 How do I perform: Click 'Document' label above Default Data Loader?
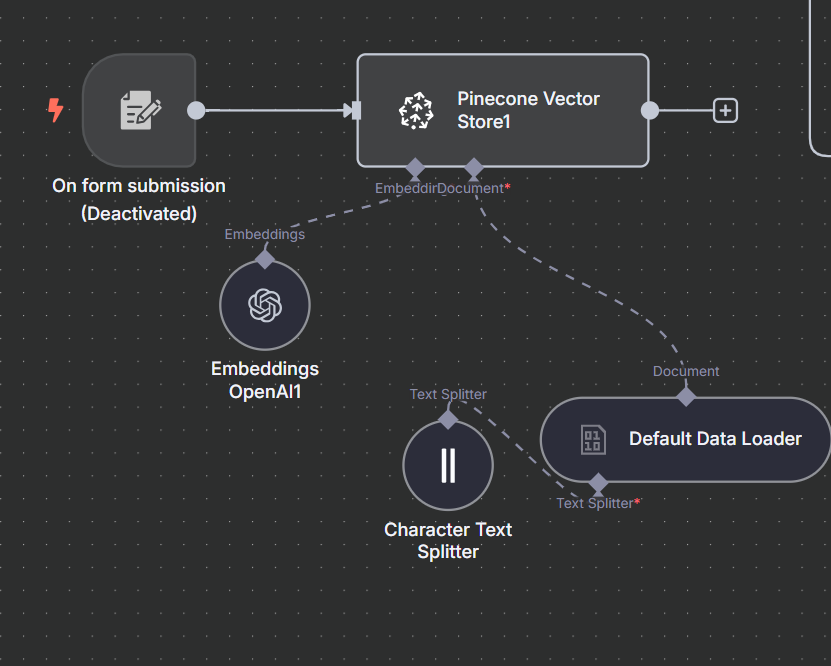point(686,371)
